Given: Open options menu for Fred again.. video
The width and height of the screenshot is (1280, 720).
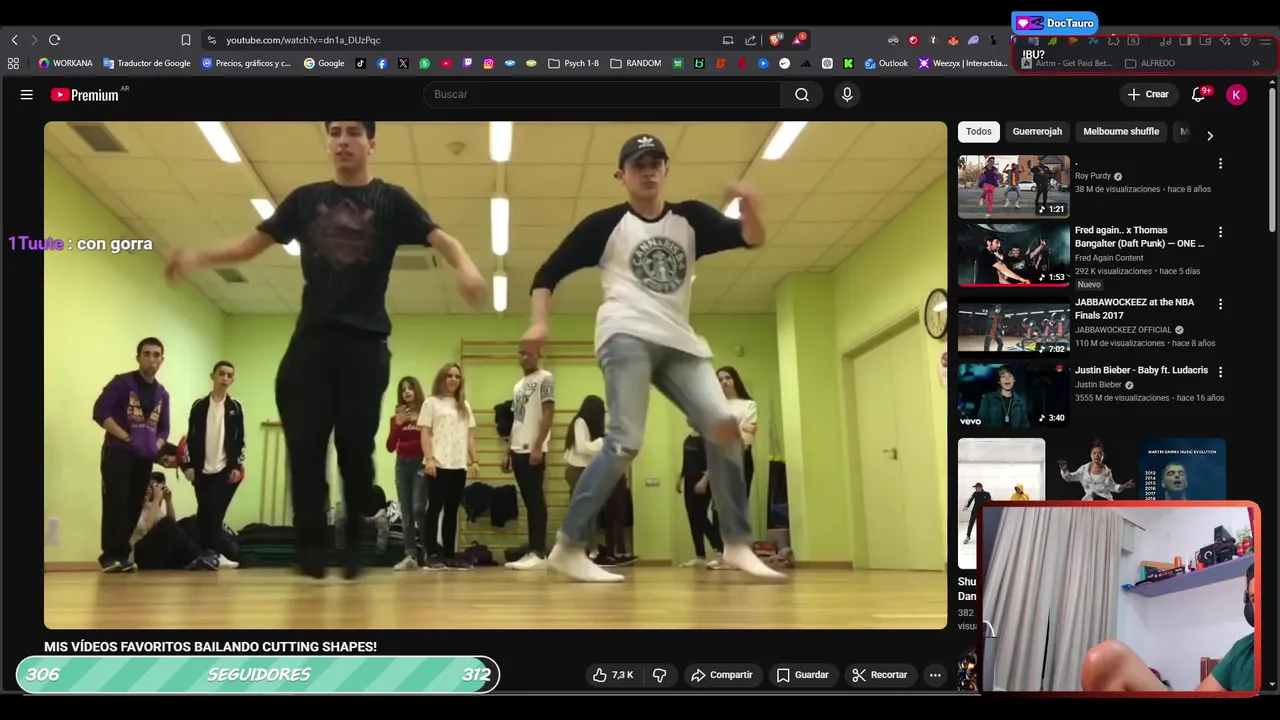Looking at the screenshot, I should (x=1220, y=232).
